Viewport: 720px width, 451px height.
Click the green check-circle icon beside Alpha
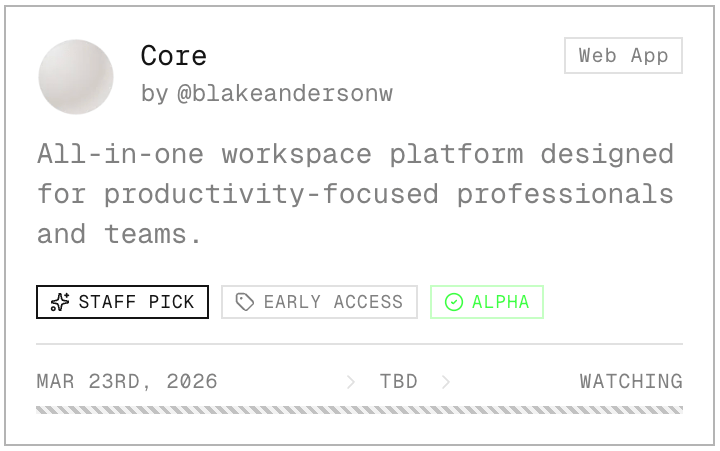453,302
